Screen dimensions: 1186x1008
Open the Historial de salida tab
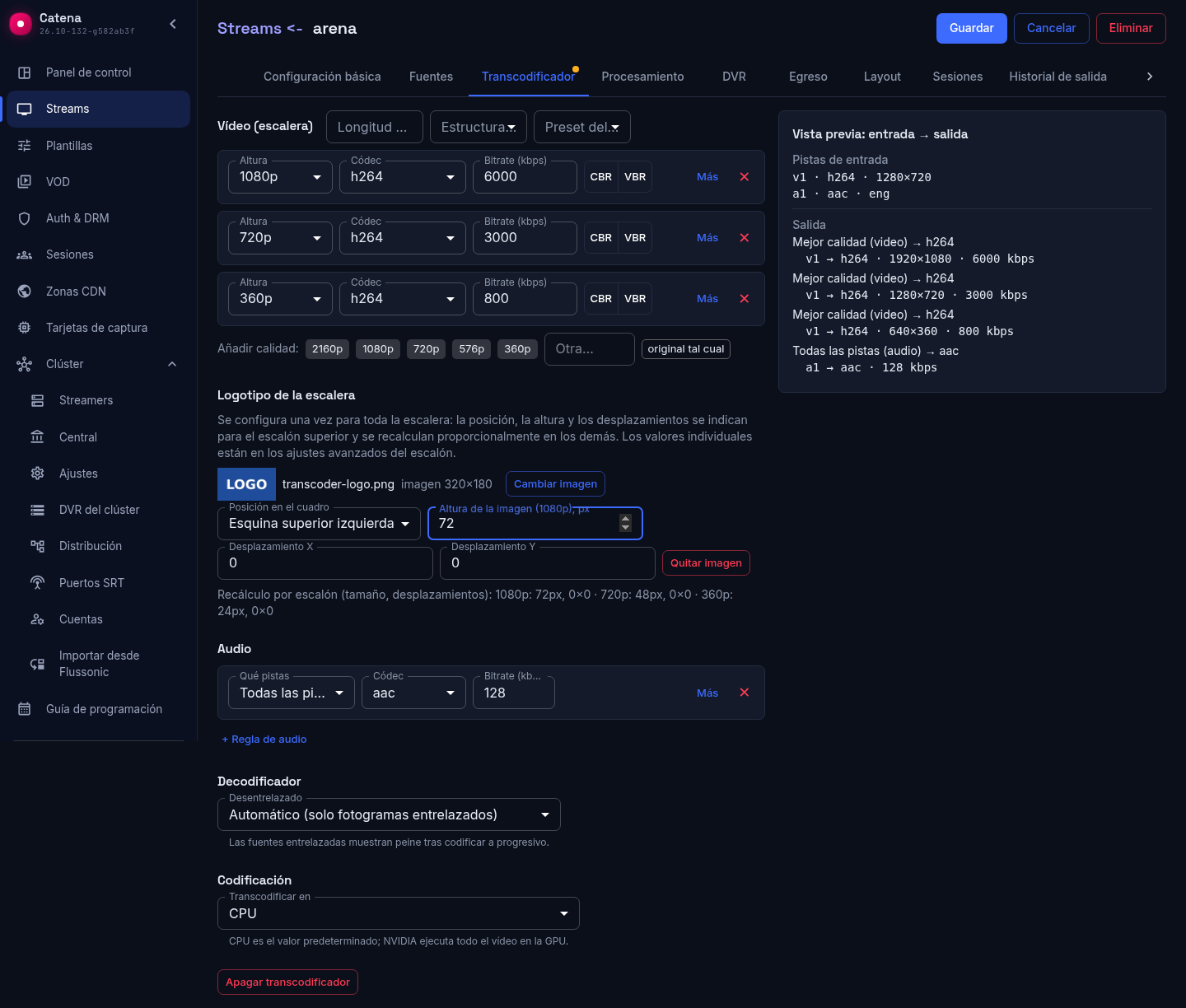coord(1058,77)
